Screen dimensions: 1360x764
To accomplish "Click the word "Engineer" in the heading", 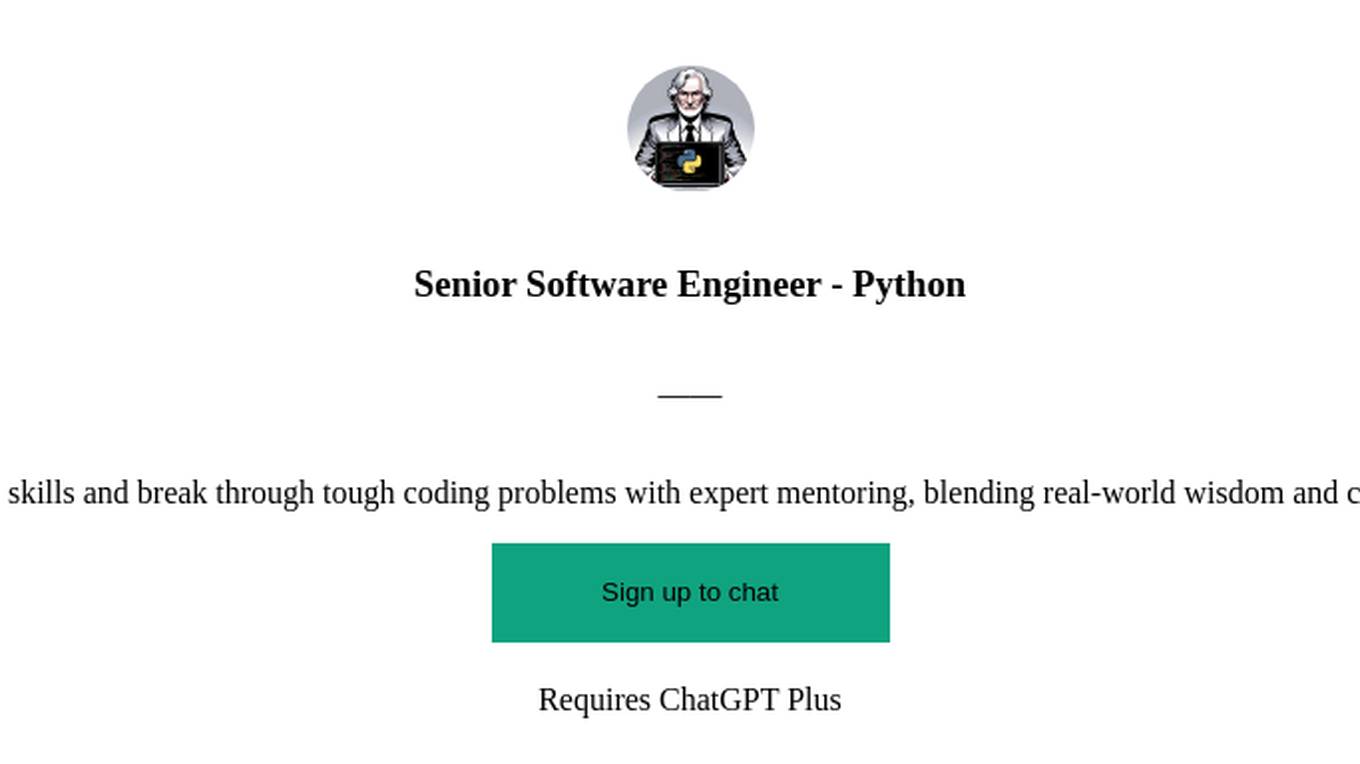I will [x=749, y=284].
